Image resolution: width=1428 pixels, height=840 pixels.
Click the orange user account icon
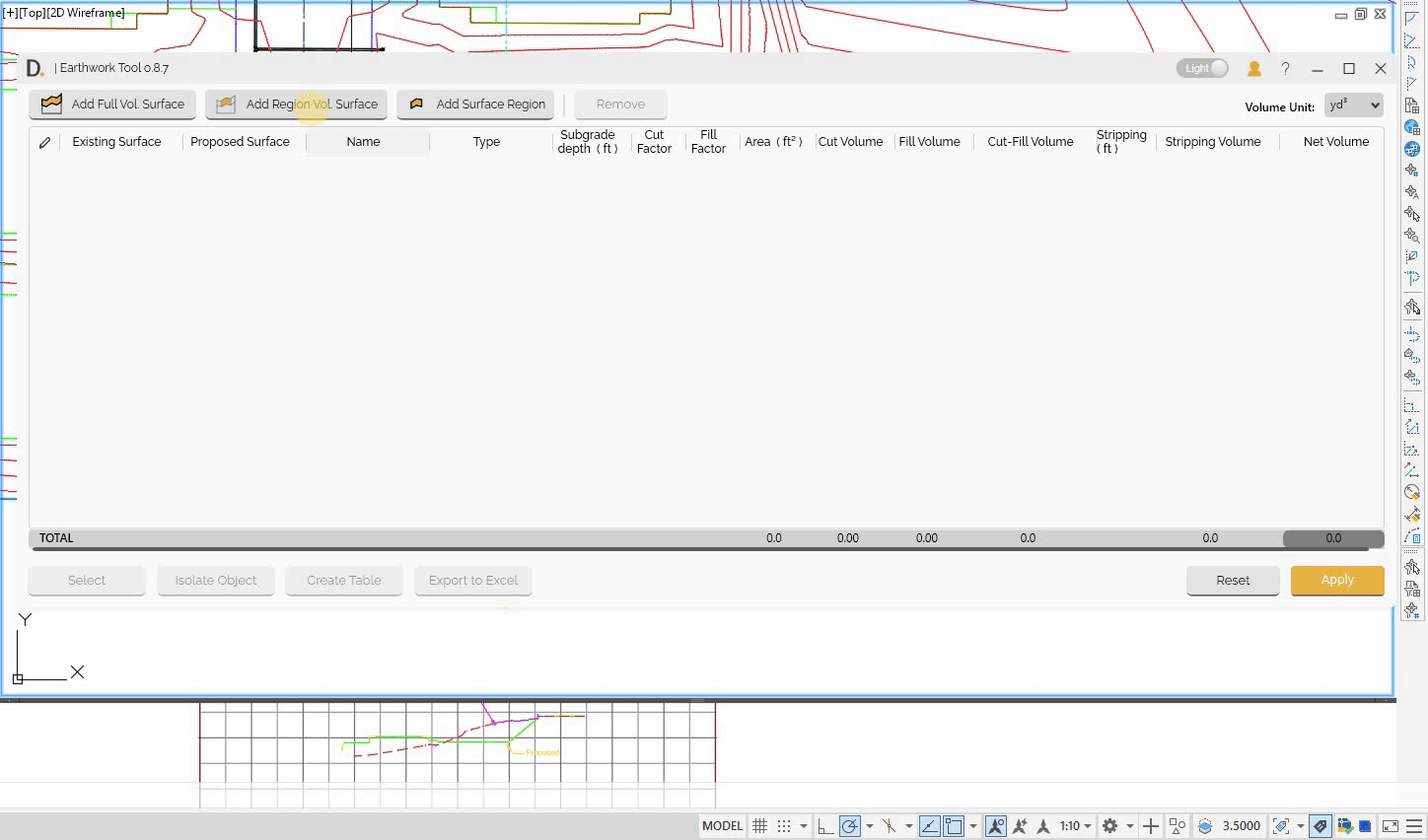point(1253,68)
